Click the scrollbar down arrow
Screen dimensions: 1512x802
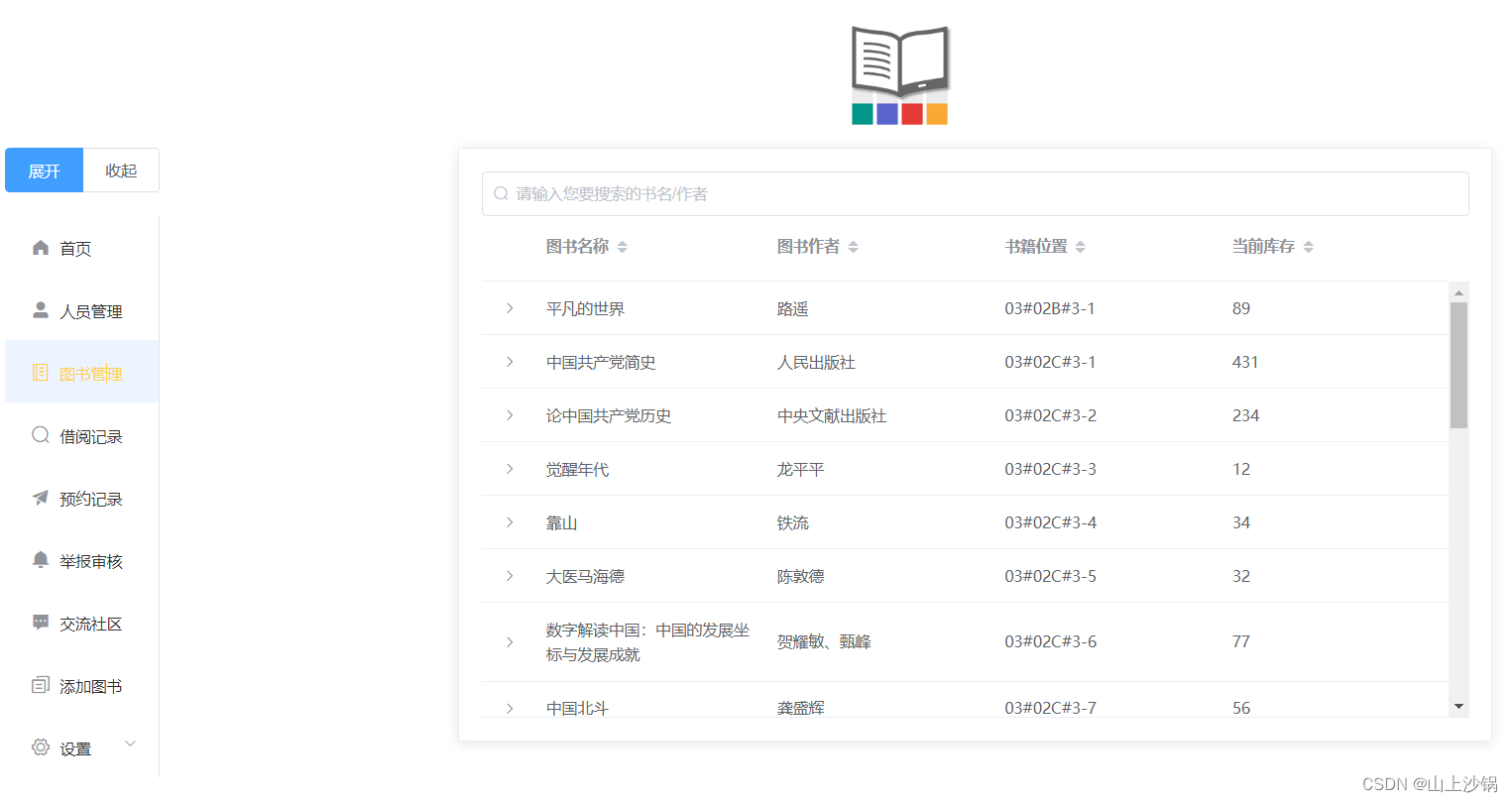1458,706
